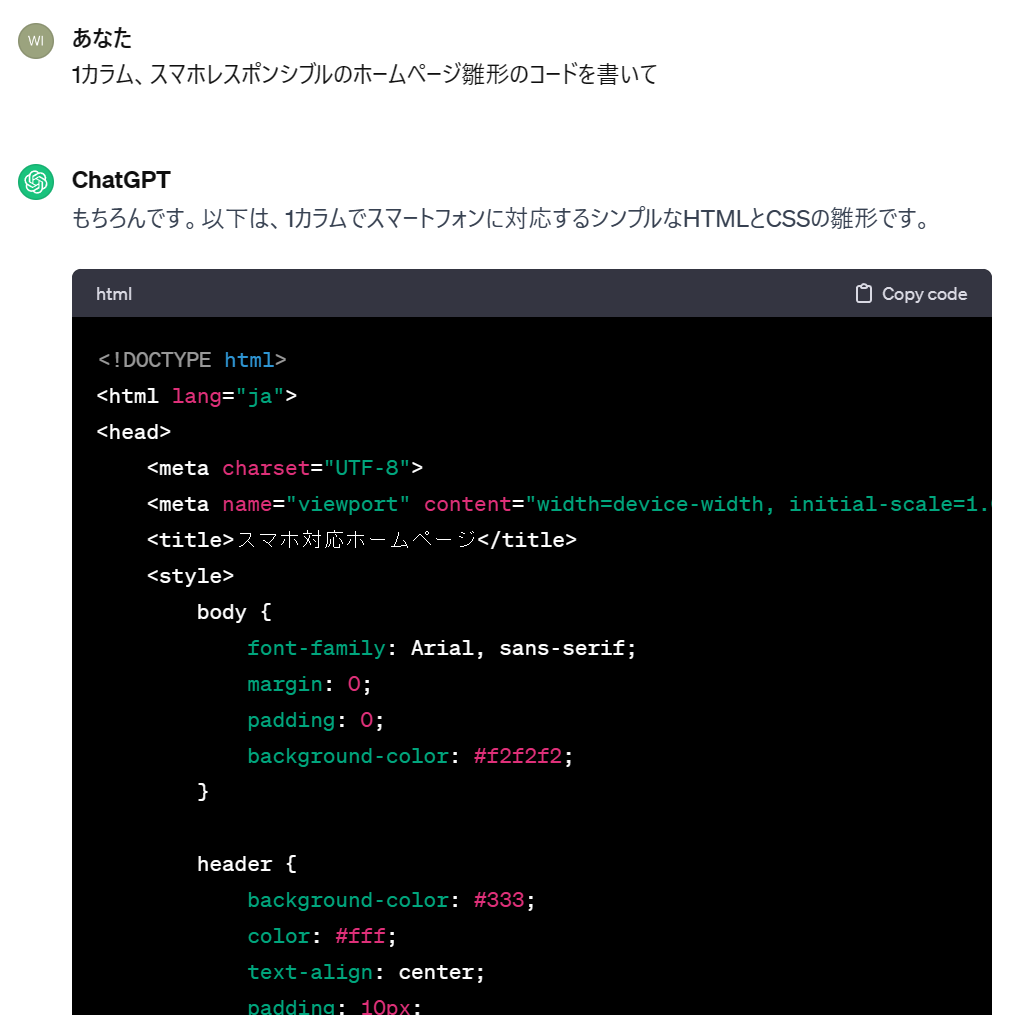Select the あなた sender name
Viewport: 1026px width, 1015px height.
tap(102, 39)
